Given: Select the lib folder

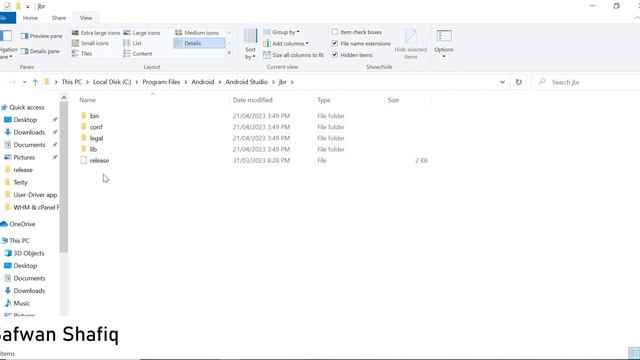Looking at the screenshot, I should click(x=93, y=149).
